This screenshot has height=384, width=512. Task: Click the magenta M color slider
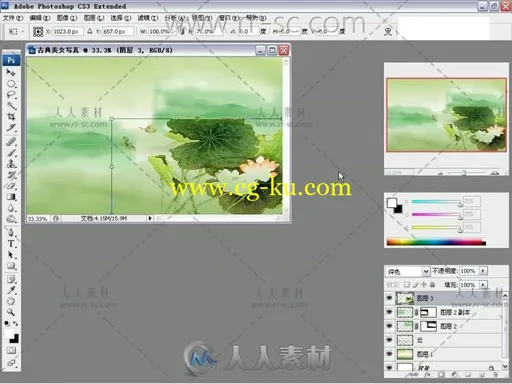click(x=436, y=214)
